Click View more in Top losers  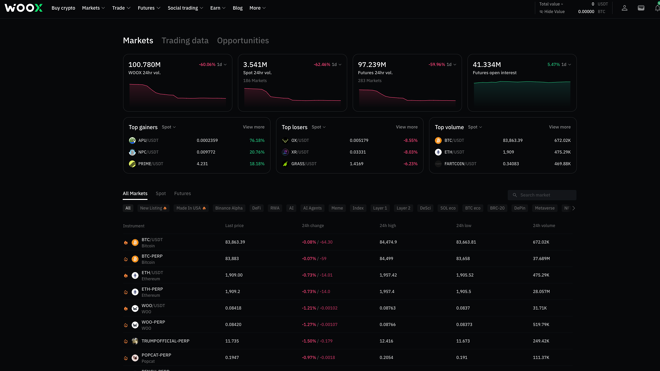407,127
